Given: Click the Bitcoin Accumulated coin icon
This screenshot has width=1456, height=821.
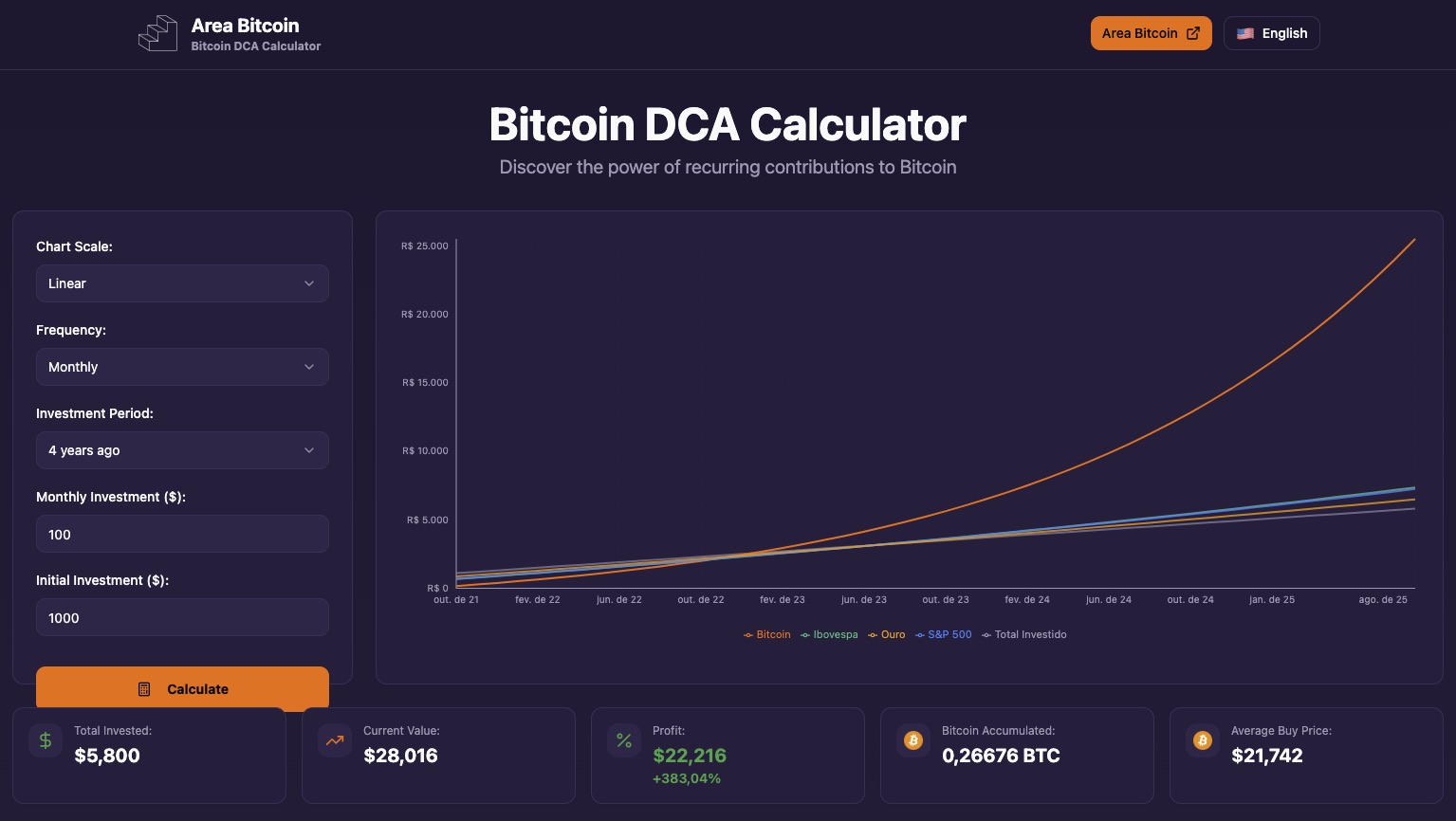Looking at the screenshot, I should [913, 740].
